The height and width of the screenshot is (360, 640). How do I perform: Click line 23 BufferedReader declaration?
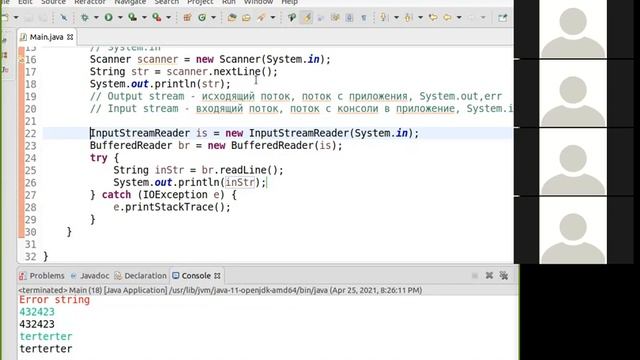216,146
